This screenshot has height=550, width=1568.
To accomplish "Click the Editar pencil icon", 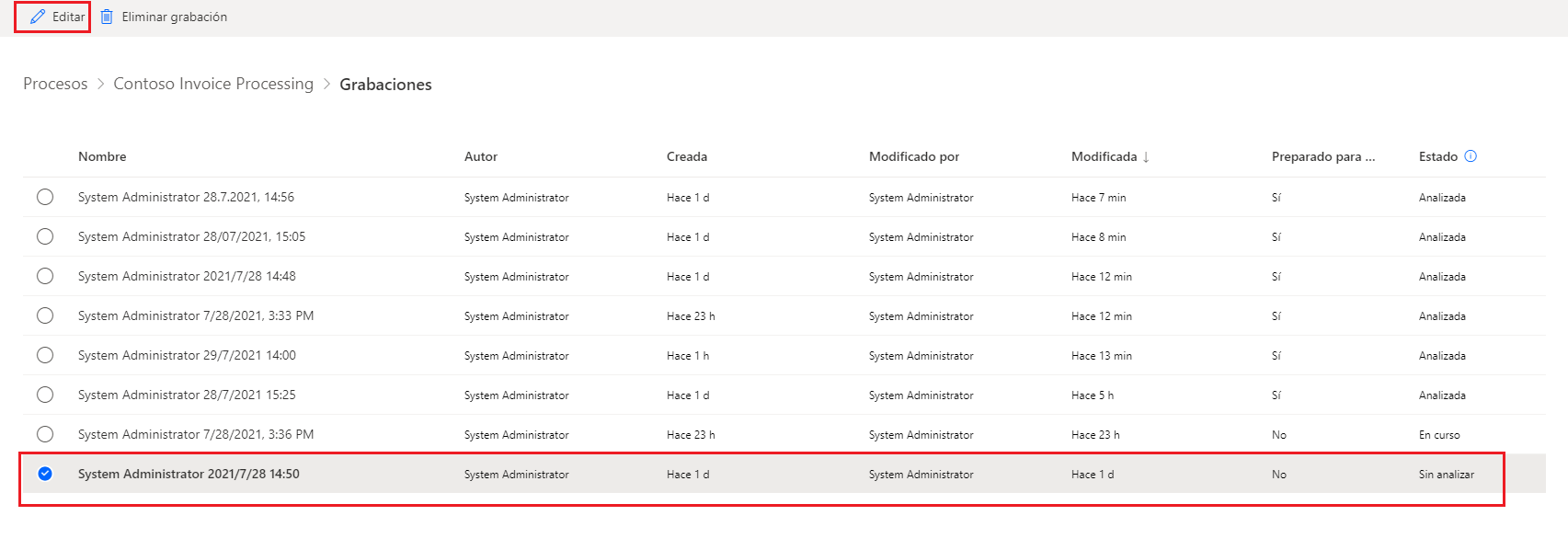I will coord(38,17).
